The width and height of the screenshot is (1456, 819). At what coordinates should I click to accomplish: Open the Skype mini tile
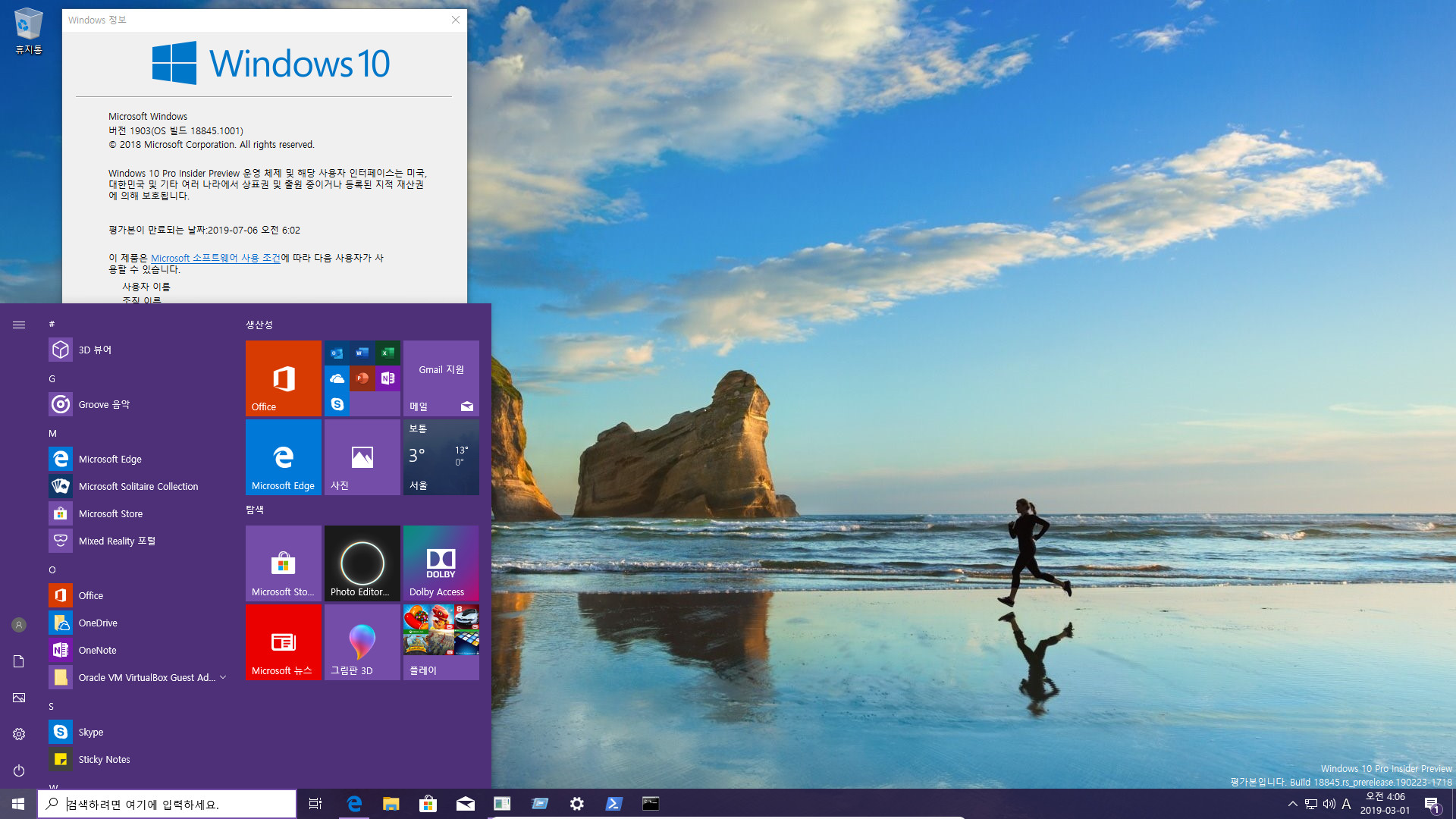[337, 403]
